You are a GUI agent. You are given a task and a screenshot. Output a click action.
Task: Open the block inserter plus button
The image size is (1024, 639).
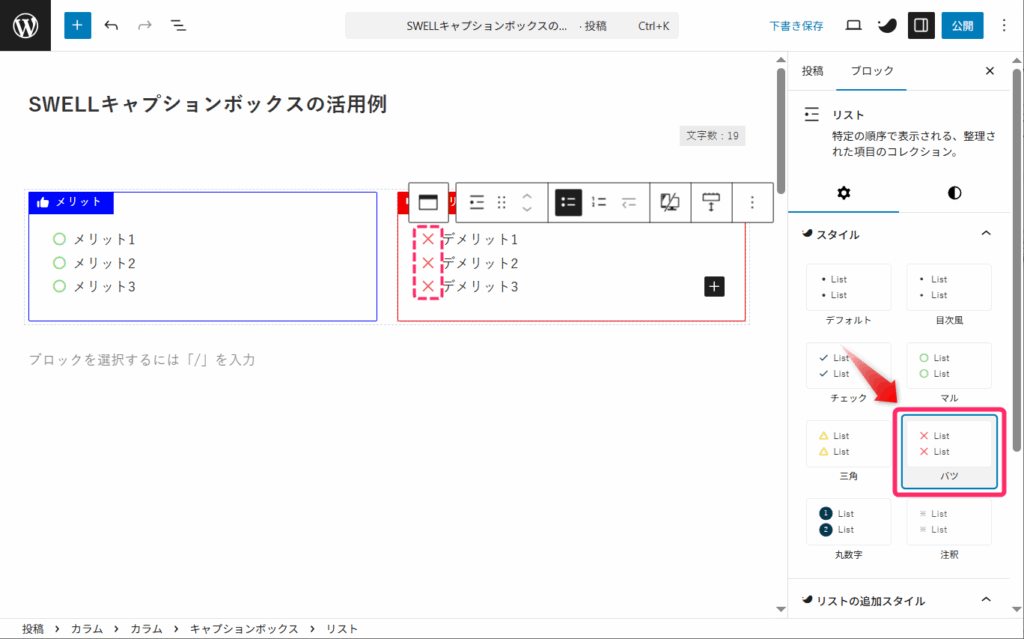(x=77, y=25)
